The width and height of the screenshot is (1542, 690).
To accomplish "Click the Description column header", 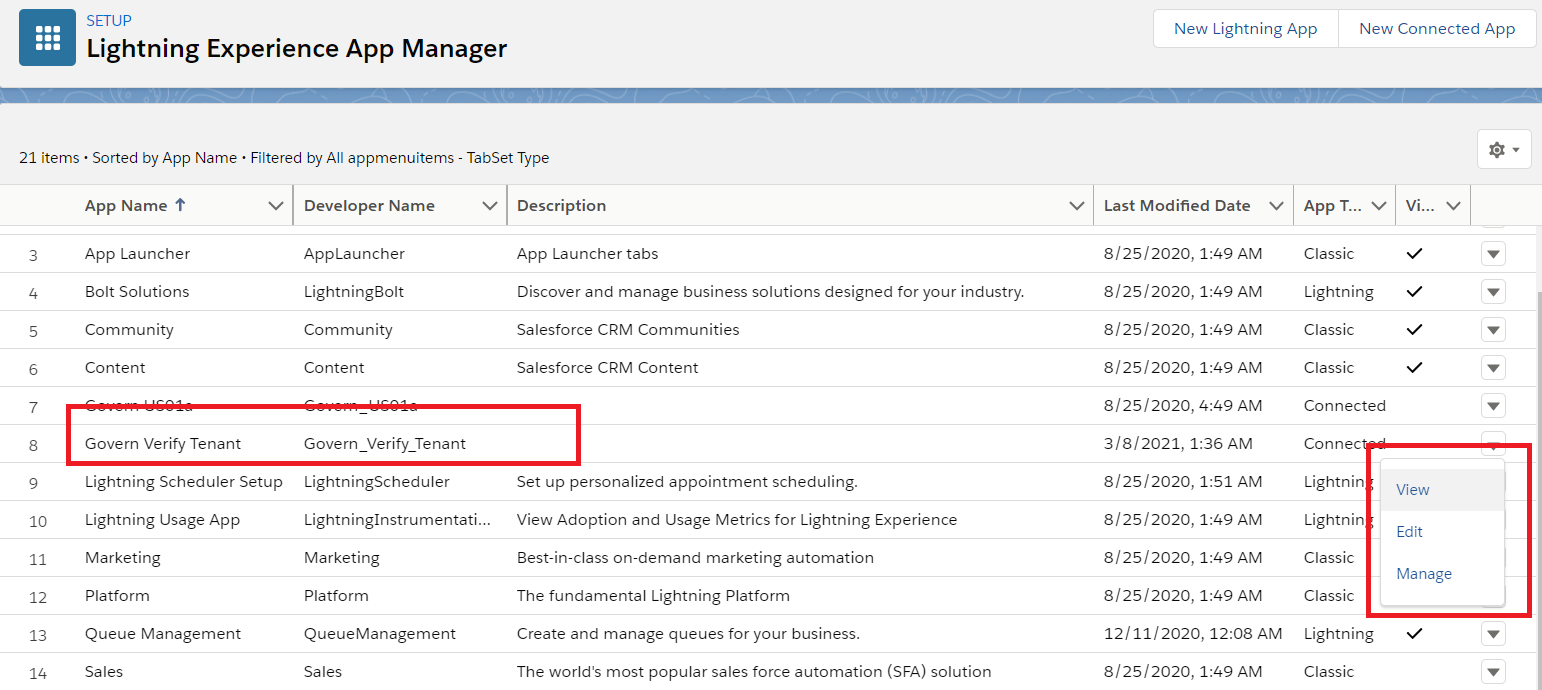I will (561, 205).
